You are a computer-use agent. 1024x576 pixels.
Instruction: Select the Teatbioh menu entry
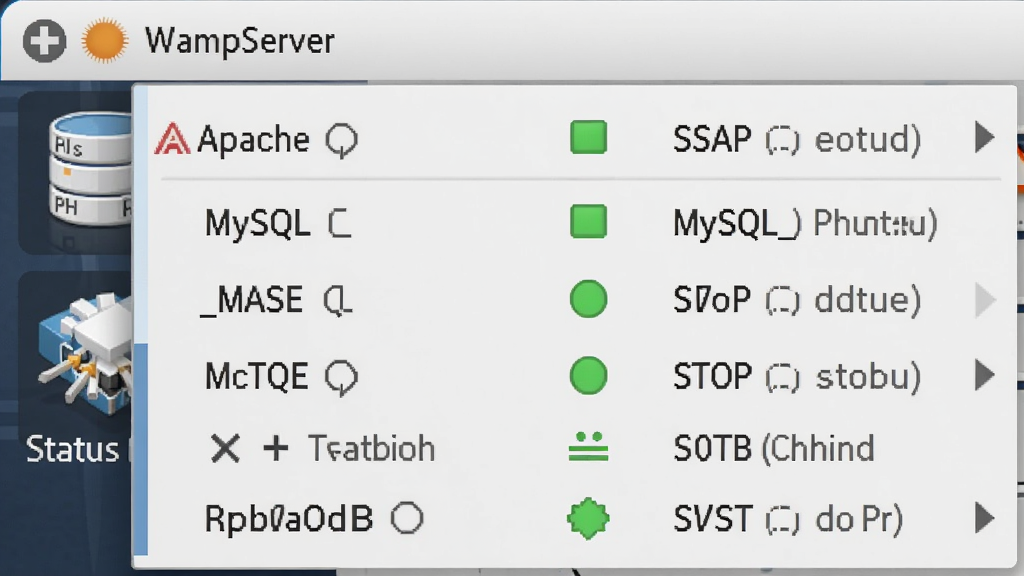[x=372, y=449]
